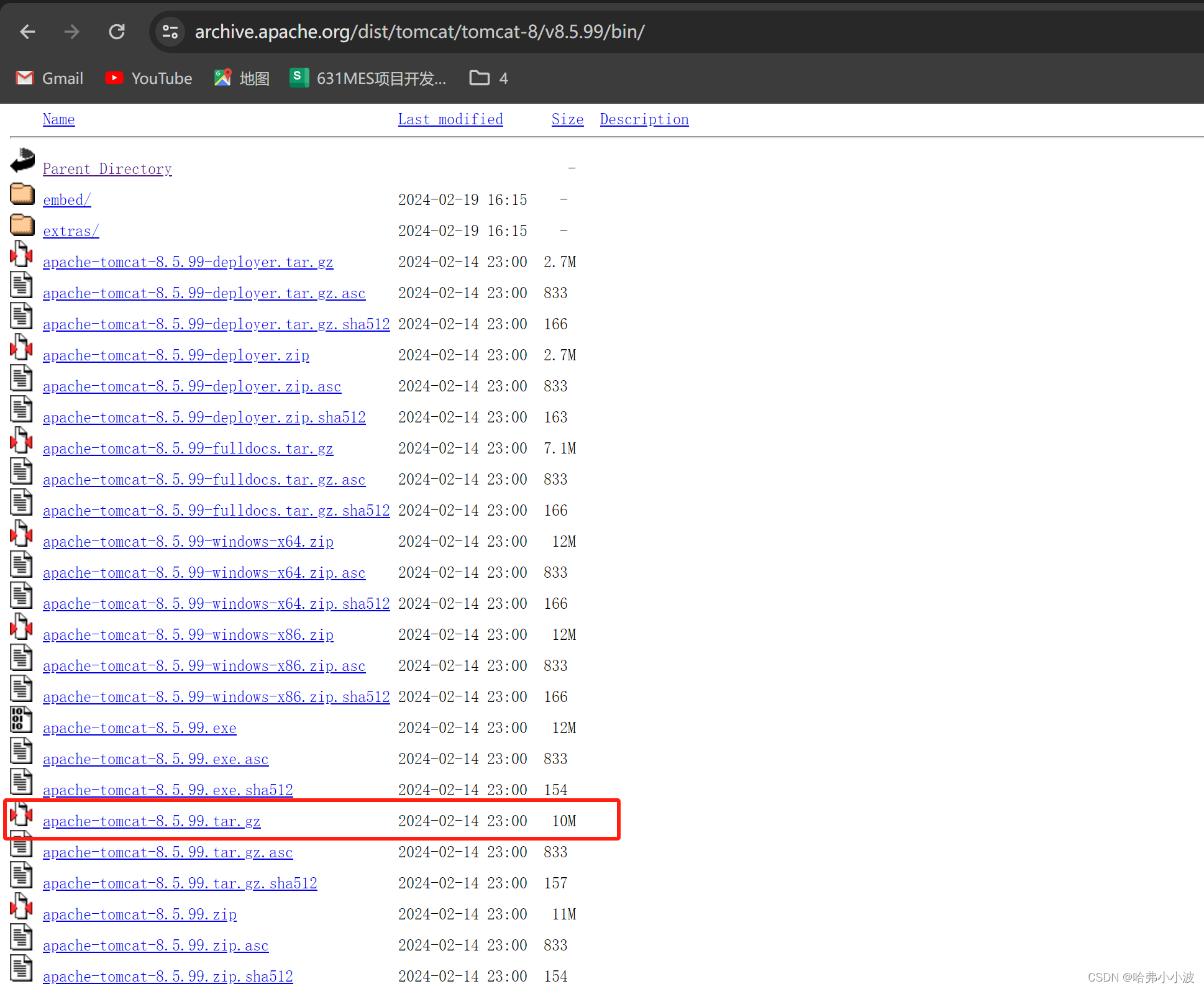Open the site information icon in address bar
The height and width of the screenshot is (989, 1204).
[x=170, y=32]
